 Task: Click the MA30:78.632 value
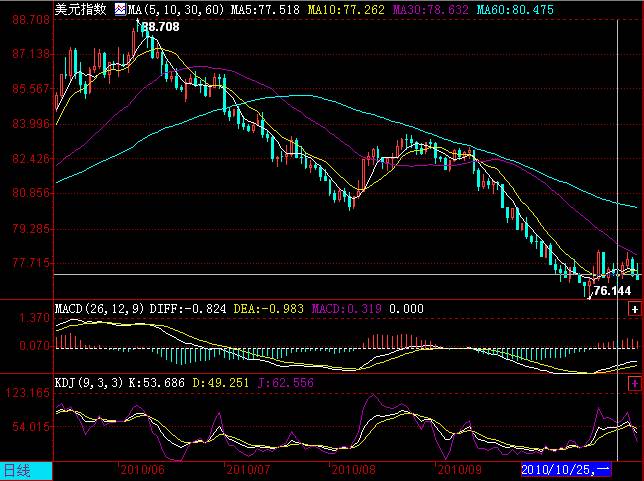coord(430,9)
